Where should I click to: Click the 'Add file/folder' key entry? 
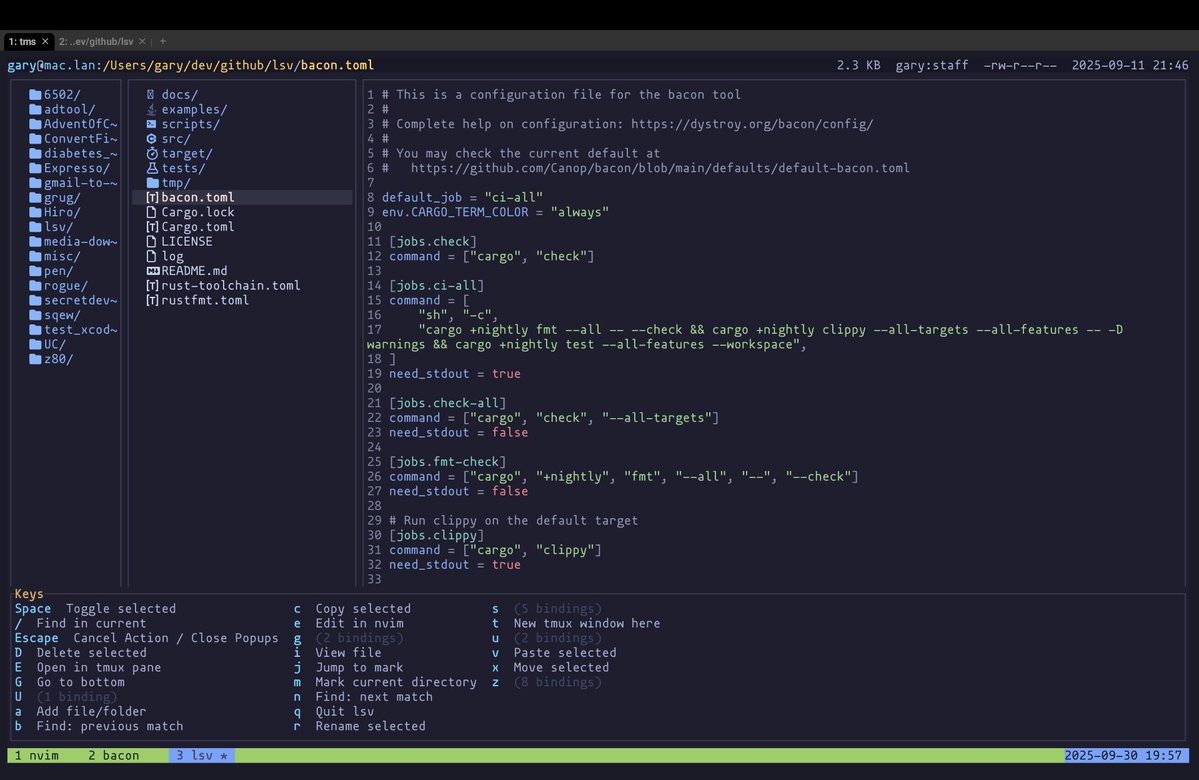point(80,711)
